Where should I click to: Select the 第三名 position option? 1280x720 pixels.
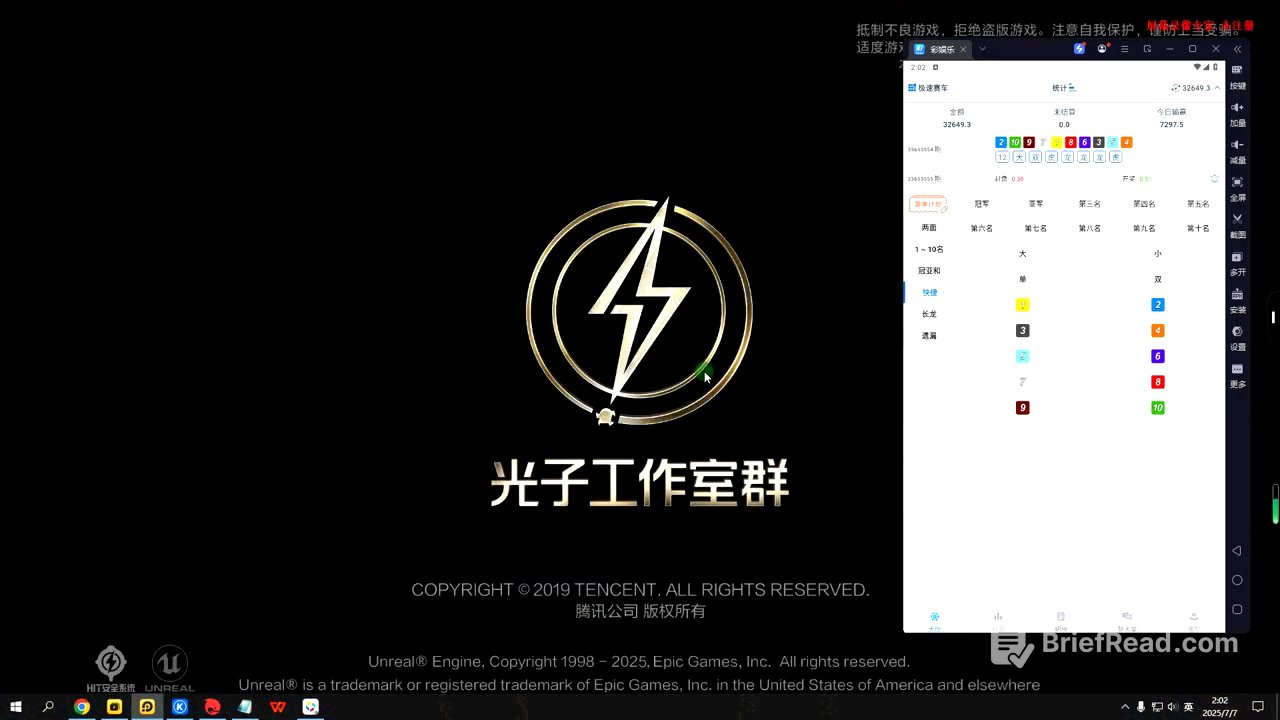point(1090,204)
